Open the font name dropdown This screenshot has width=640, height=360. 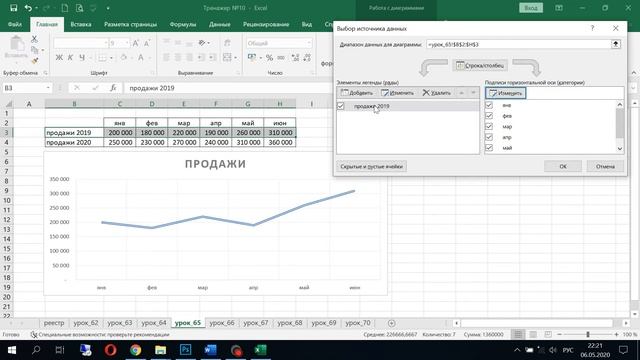(x=106, y=43)
